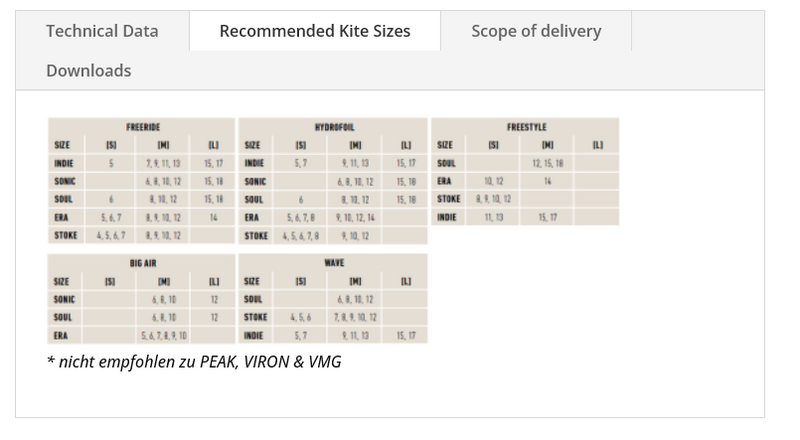The image size is (800, 440).
Task: Click the FREESTYLE table heading
Action: pos(526,127)
